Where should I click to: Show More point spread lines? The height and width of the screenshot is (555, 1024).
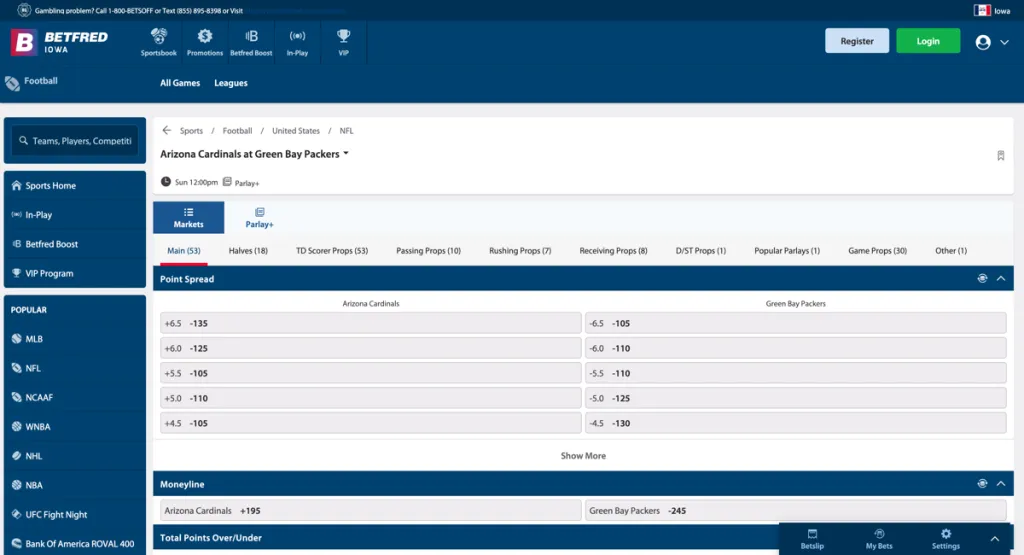(x=583, y=456)
